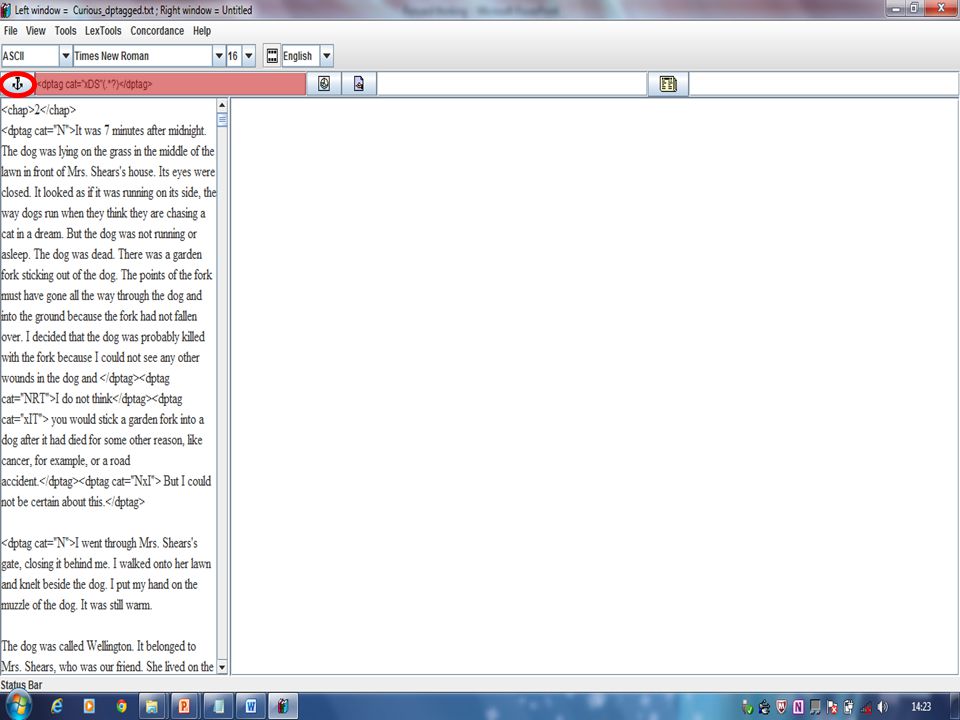
Task: Click the red dptag search pattern field
Action: pyautogui.click(x=171, y=84)
